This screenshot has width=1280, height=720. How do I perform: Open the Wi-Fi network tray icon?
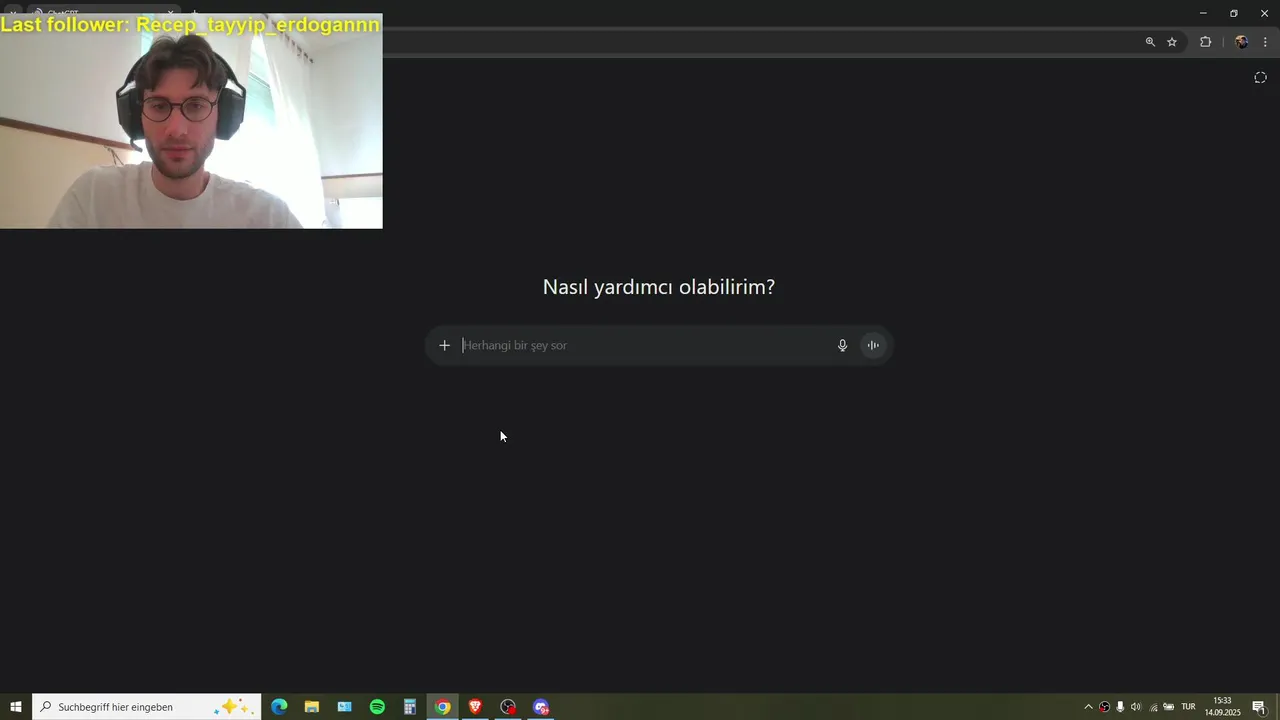coord(1153,707)
